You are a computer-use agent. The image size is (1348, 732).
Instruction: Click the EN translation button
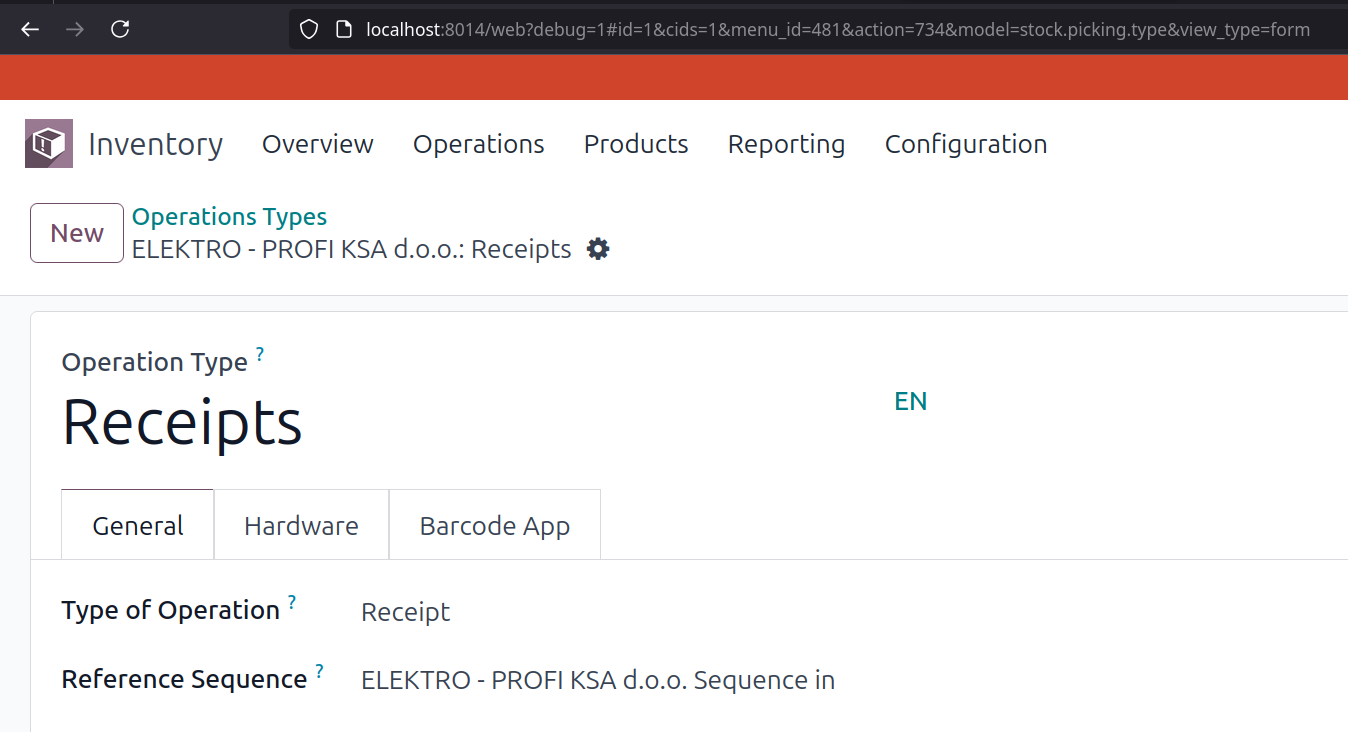tap(910, 401)
